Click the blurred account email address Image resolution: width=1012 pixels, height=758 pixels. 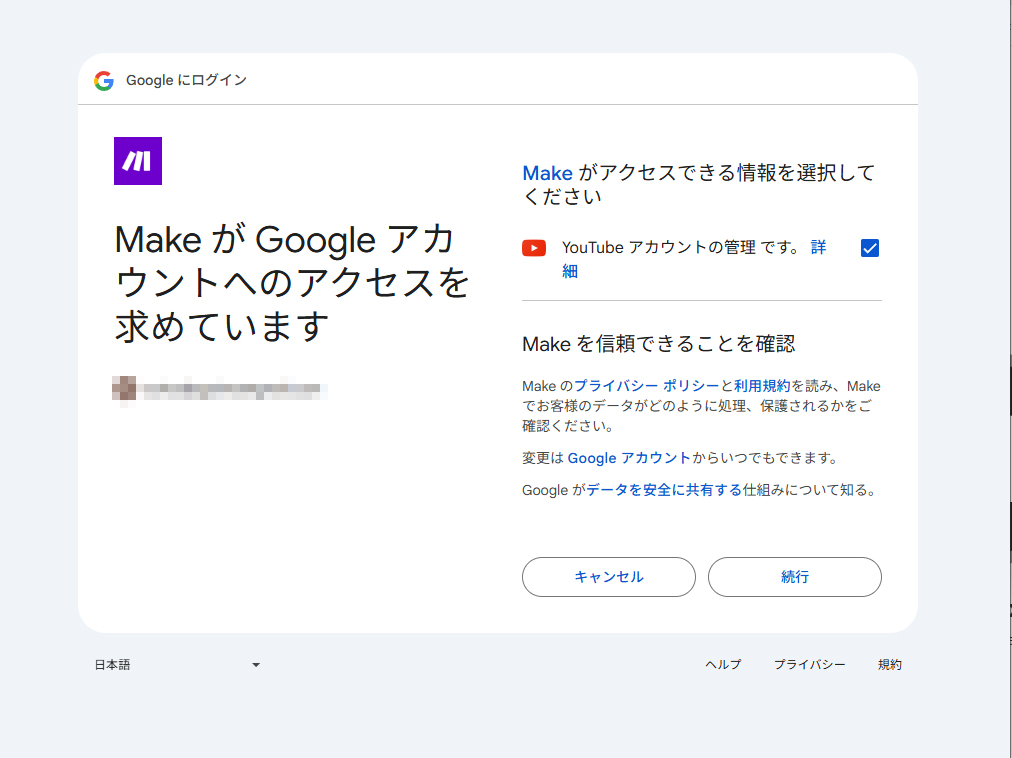click(x=234, y=388)
